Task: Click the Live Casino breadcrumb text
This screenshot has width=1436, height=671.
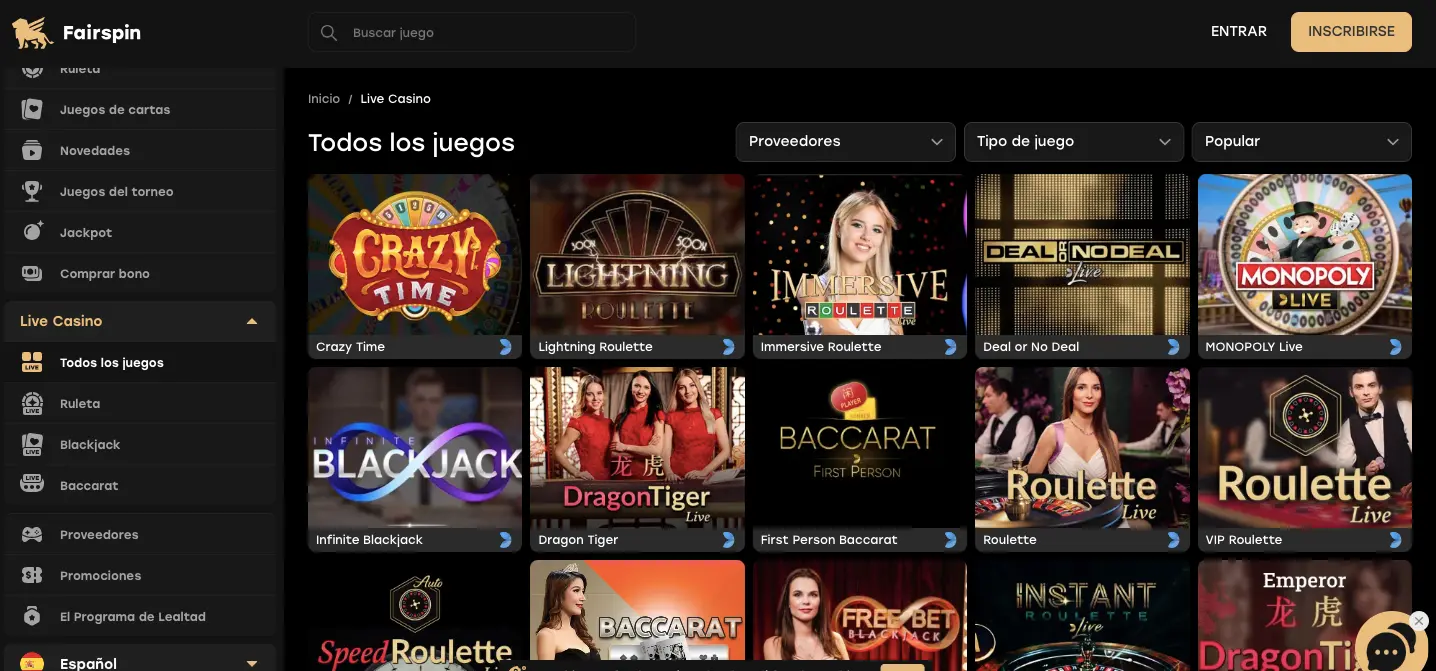Action: (396, 99)
